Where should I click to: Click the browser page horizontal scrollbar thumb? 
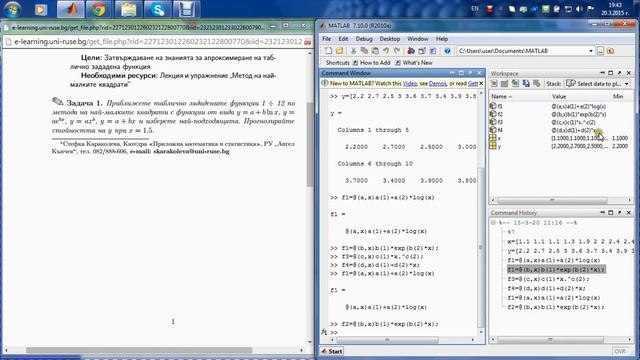click(139, 350)
